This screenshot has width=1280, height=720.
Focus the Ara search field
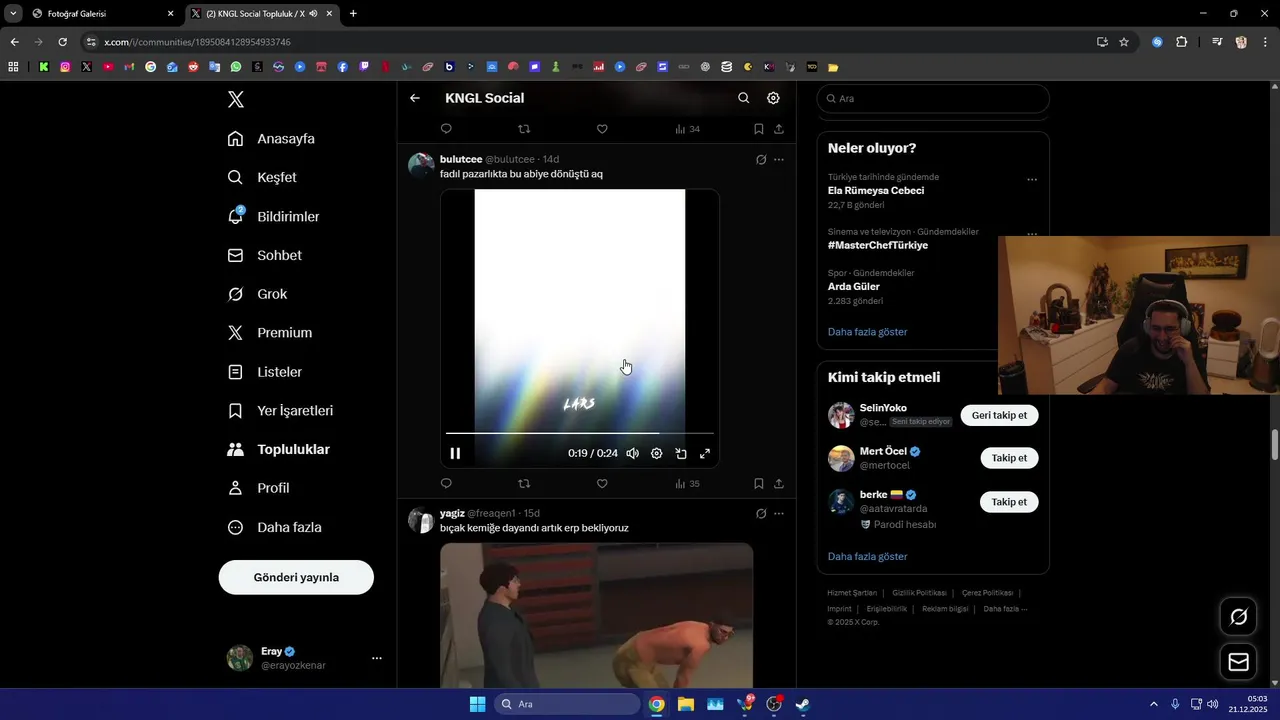933,99
